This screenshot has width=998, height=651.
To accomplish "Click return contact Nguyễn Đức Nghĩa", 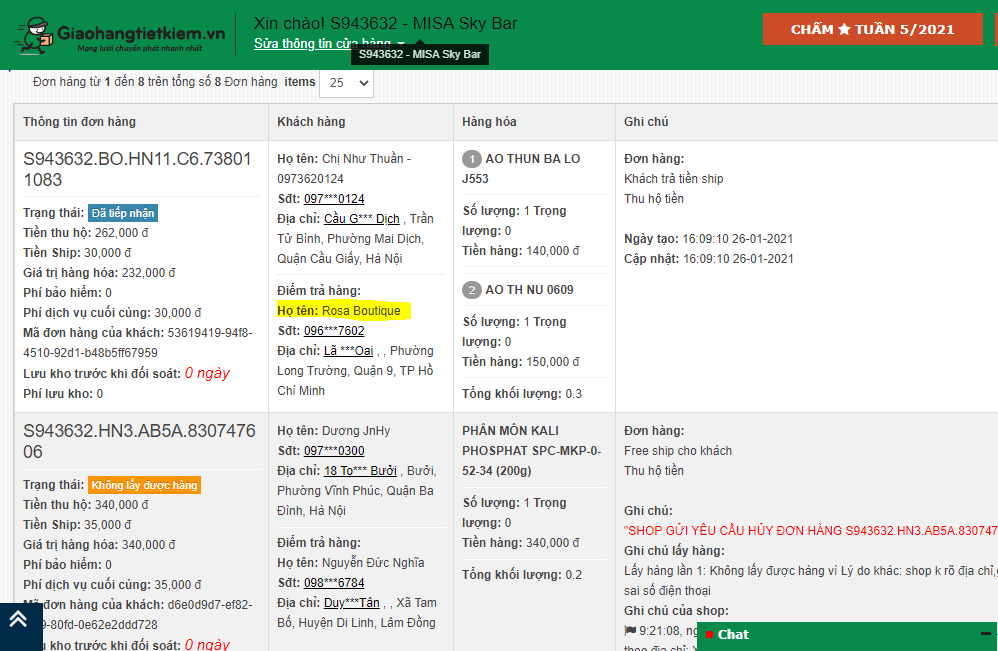I will pyautogui.click(x=373, y=563).
